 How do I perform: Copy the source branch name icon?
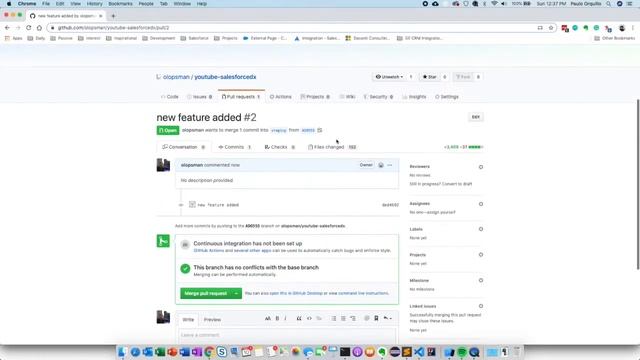[320, 130]
